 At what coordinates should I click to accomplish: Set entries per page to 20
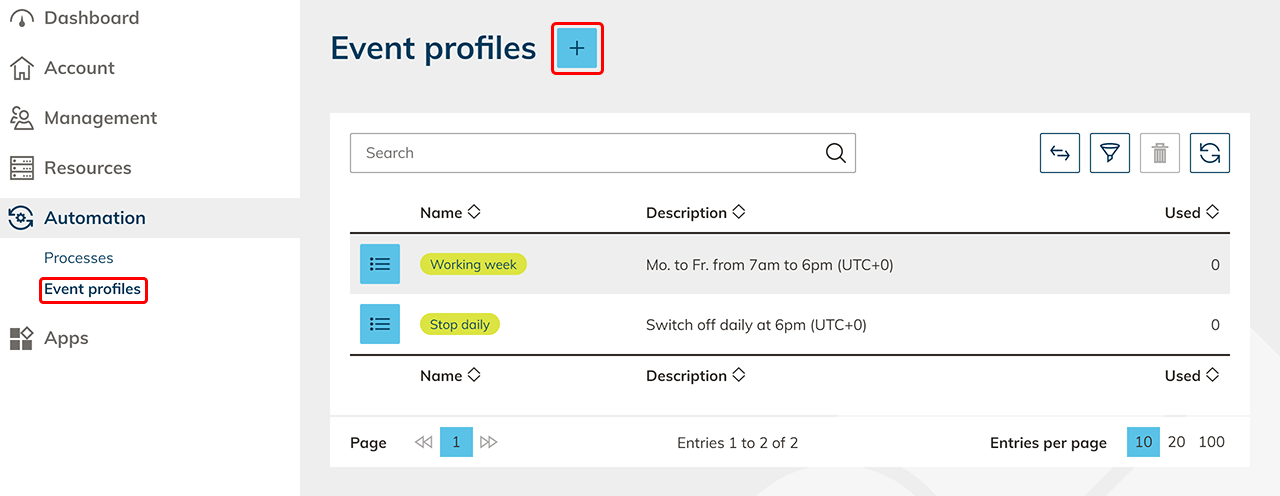click(x=1177, y=442)
